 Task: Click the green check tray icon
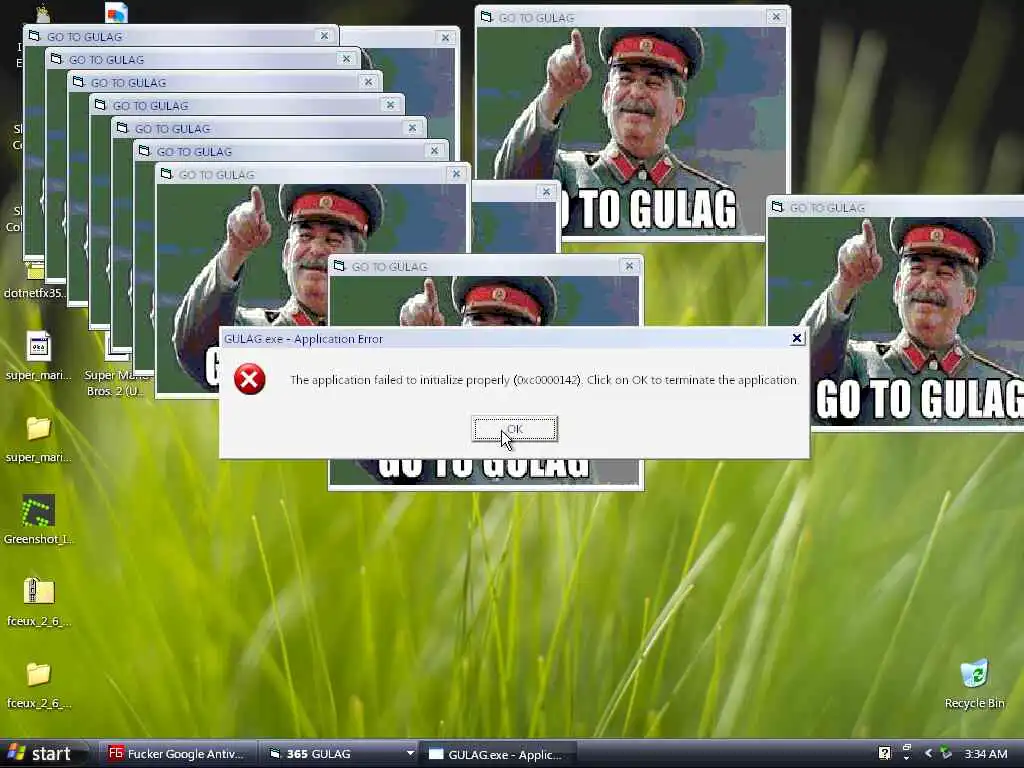(946, 754)
